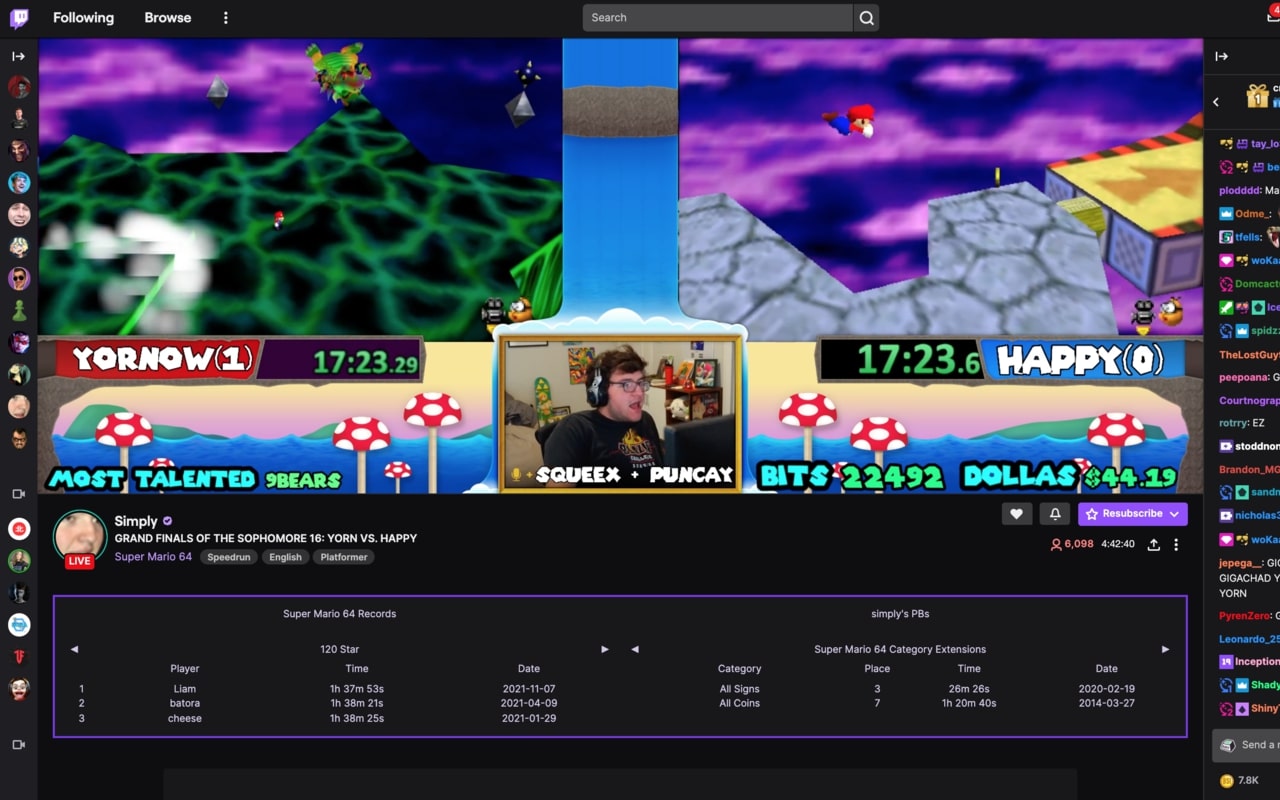The image size is (1280, 800).
Task: Select the English tag
Action: tap(285, 557)
